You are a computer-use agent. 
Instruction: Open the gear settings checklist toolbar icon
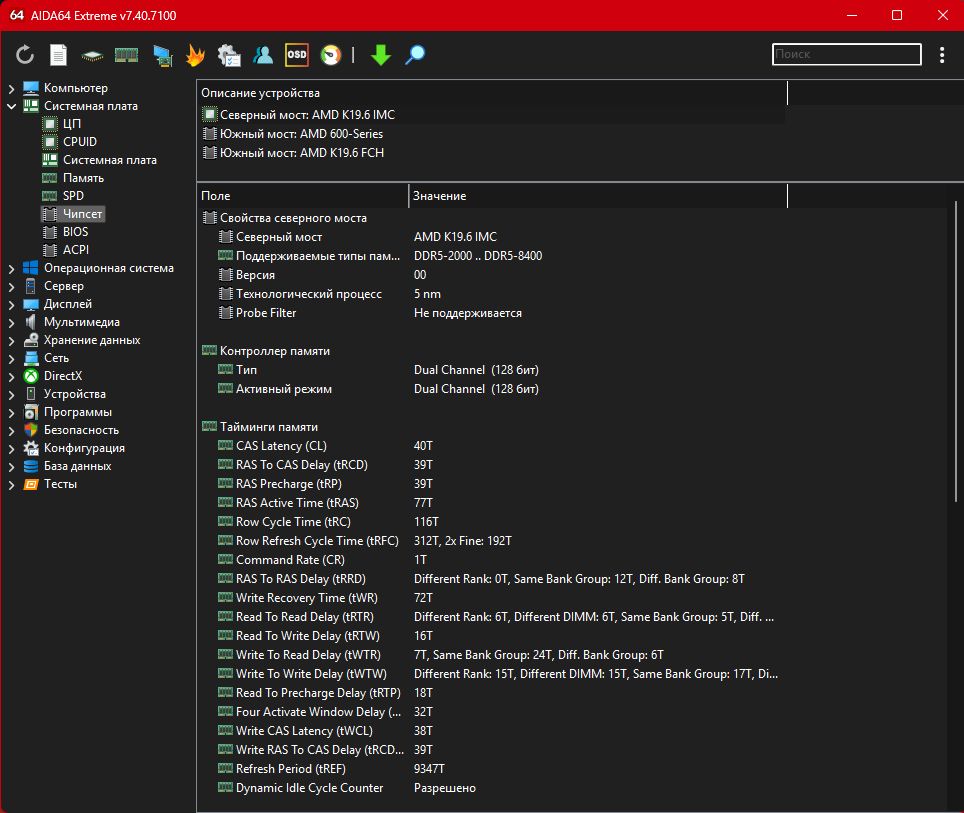pos(229,55)
